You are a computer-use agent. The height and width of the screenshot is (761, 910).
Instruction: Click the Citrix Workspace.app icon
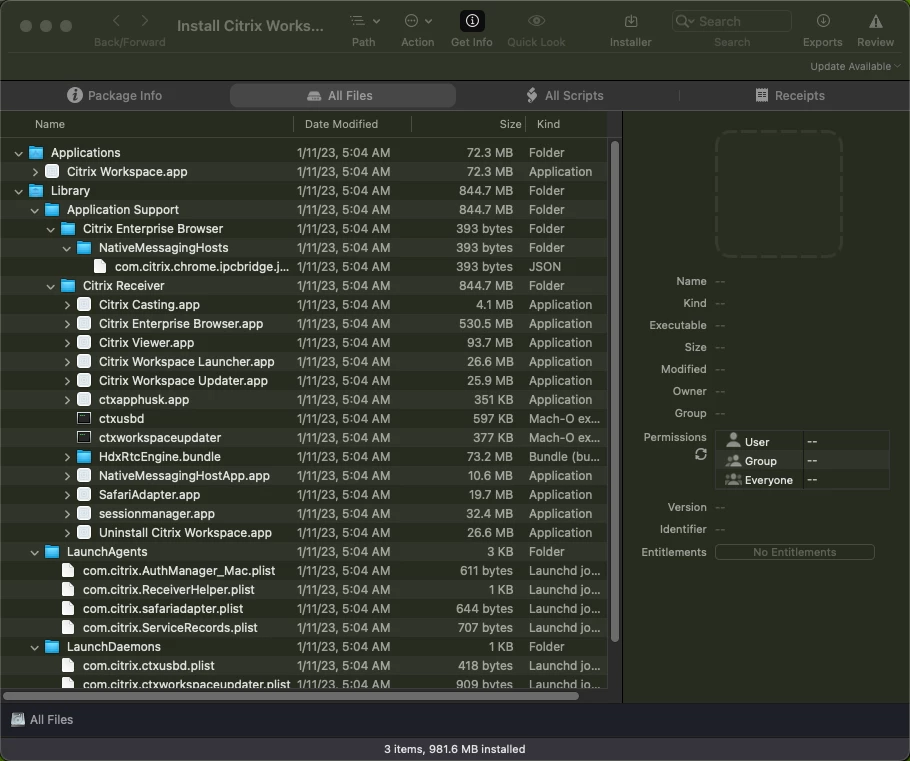tap(52, 172)
